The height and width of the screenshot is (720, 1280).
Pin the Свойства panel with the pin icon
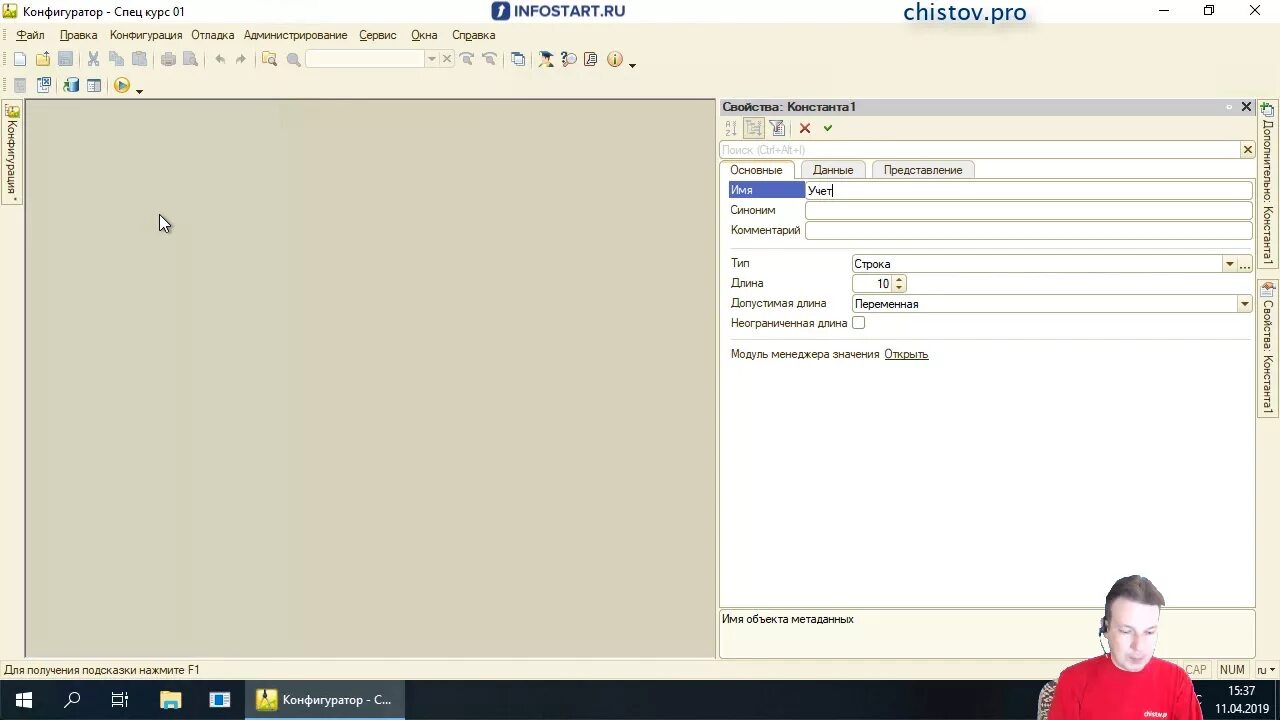tap(1229, 107)
